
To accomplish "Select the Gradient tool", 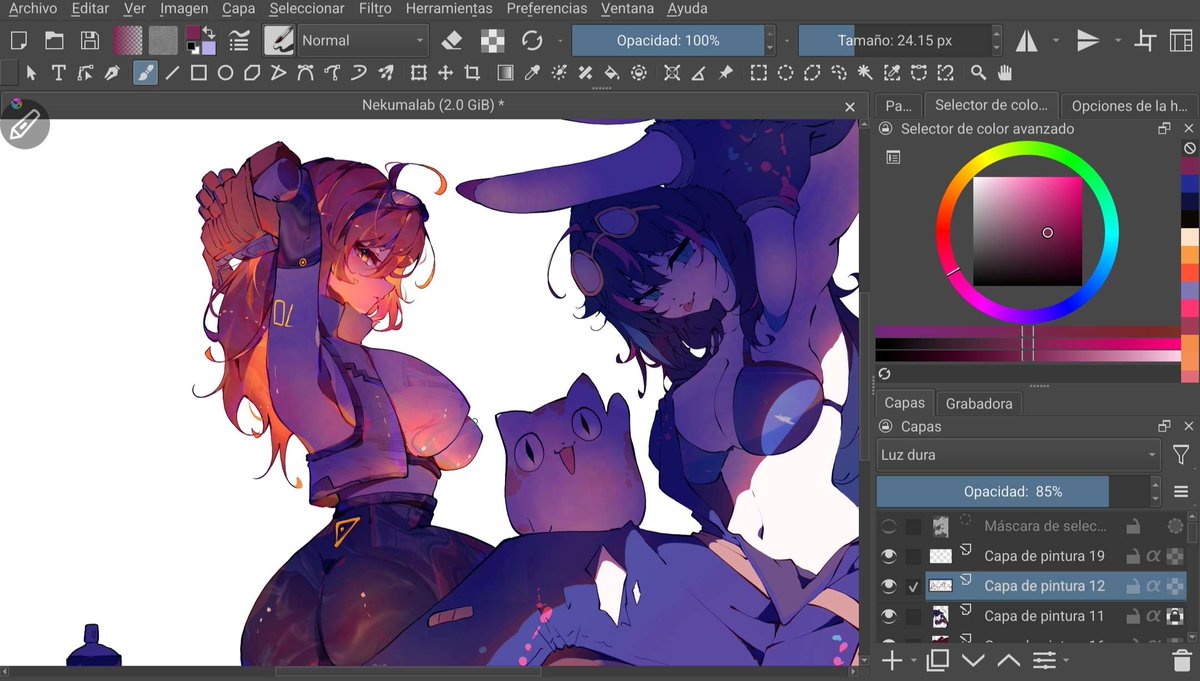I will [505, 72].
